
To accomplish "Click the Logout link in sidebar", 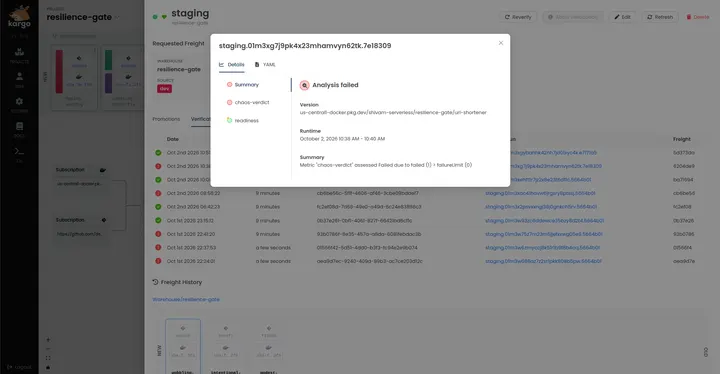I will click(x=19, y=367).
